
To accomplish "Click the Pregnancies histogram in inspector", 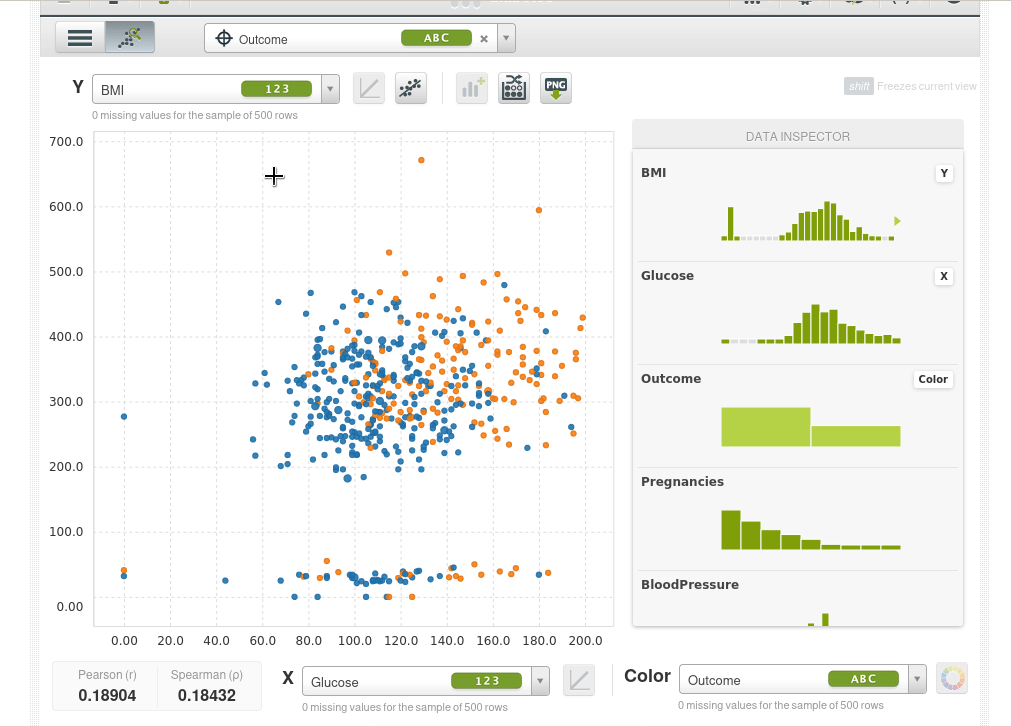I will [x=810, y=530].
